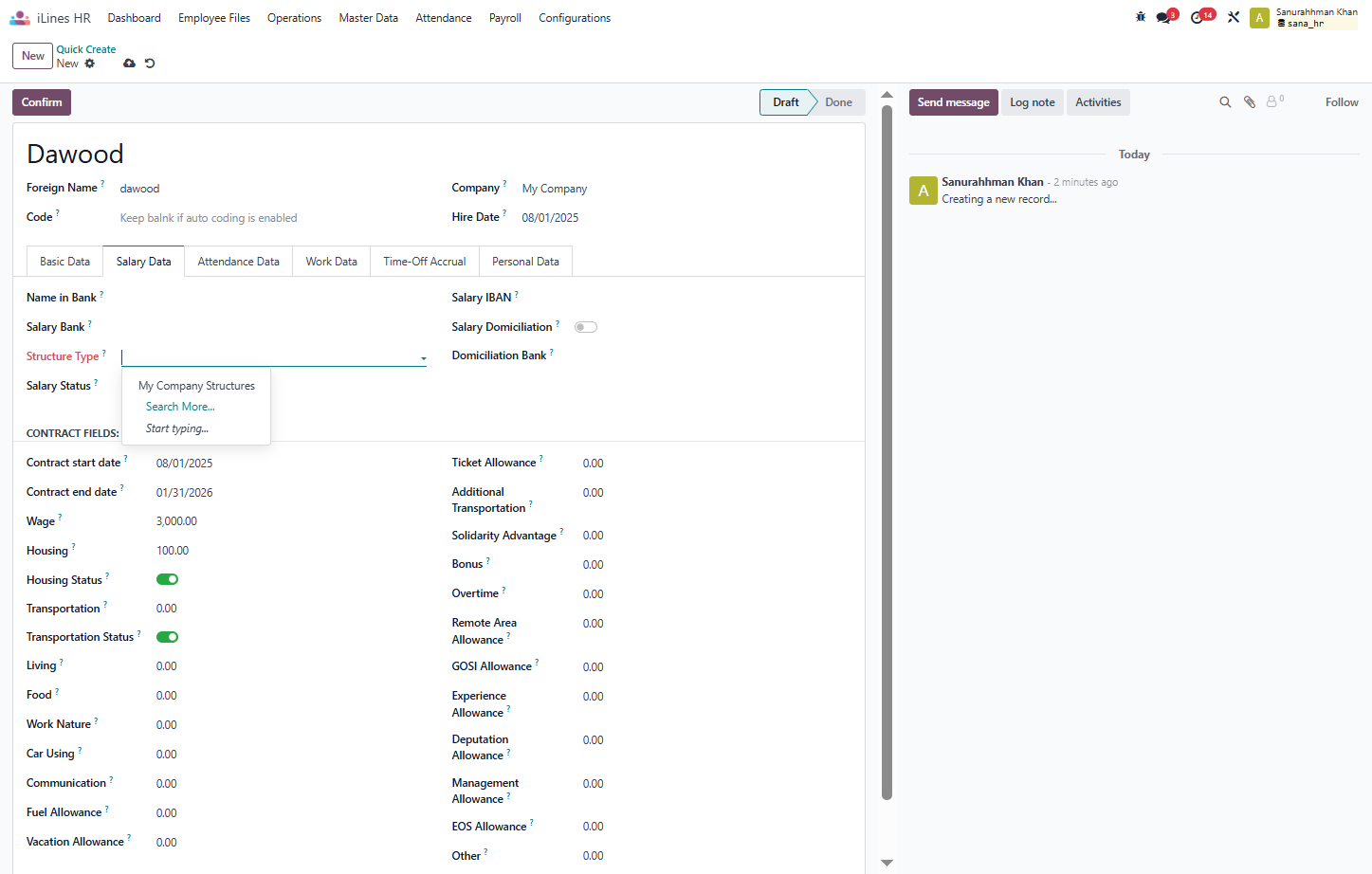Click the user avatar A in top bar
The image size is (1372, 874).
pyautogui.click(x=1259, y=18)
